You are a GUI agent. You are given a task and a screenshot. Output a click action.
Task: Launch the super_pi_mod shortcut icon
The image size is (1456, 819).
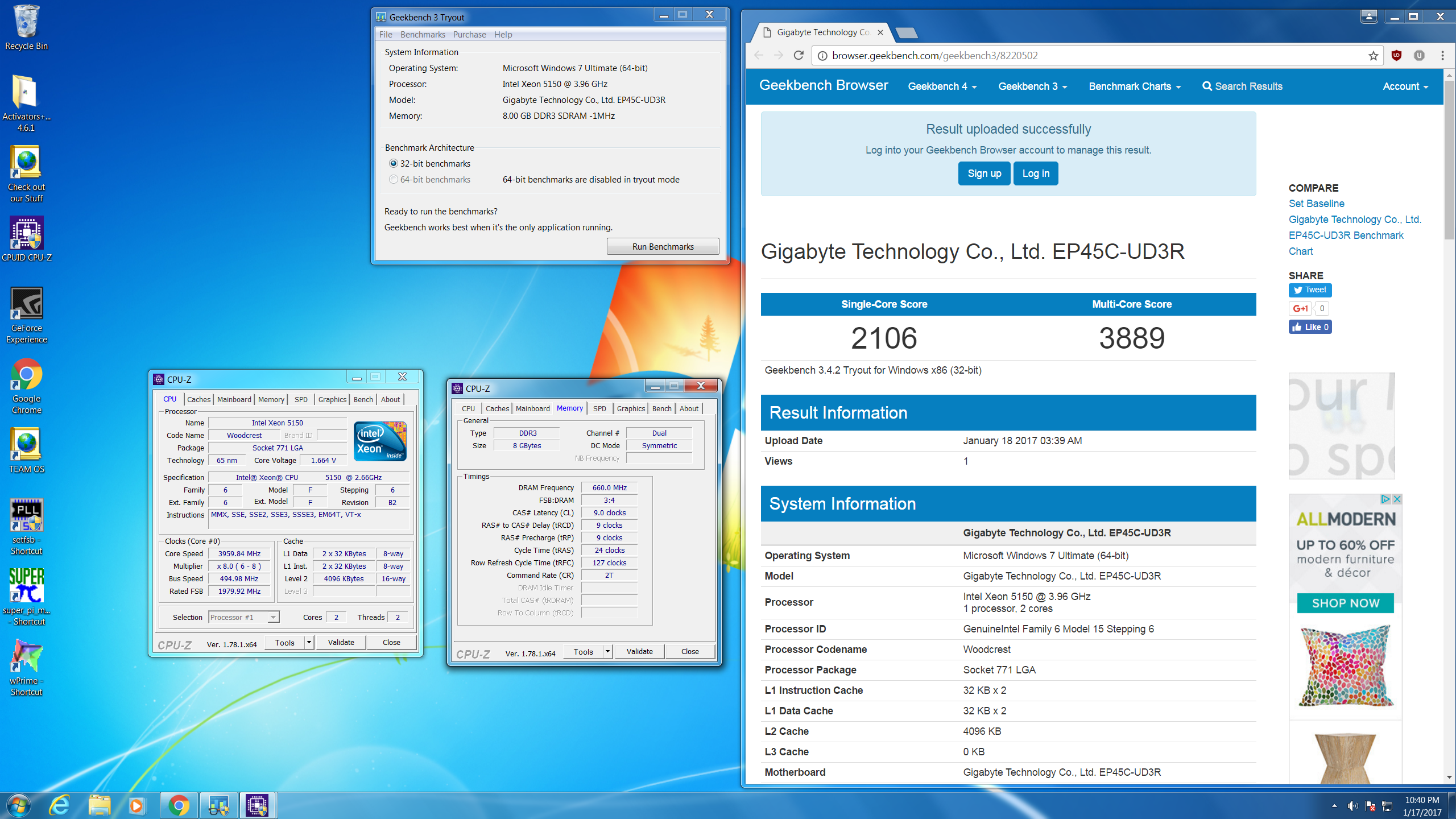pos(26,598)
